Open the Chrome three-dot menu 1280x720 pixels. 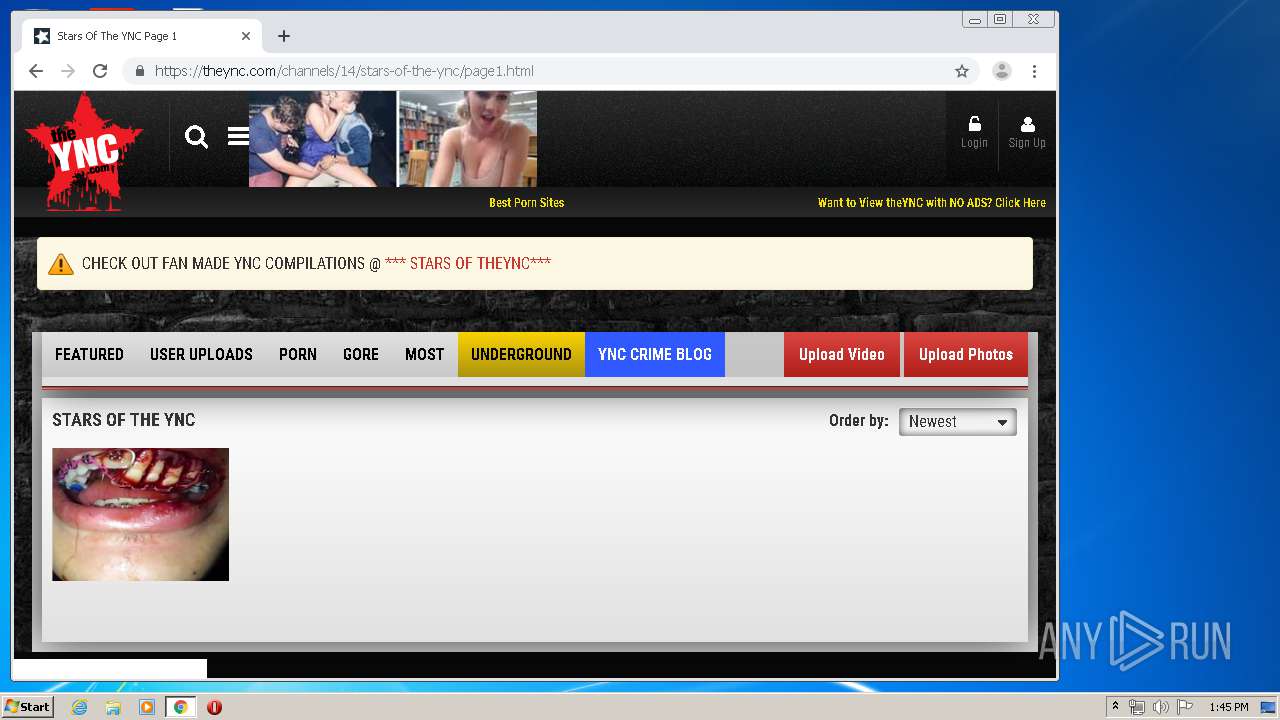(x=1034, y=71)
